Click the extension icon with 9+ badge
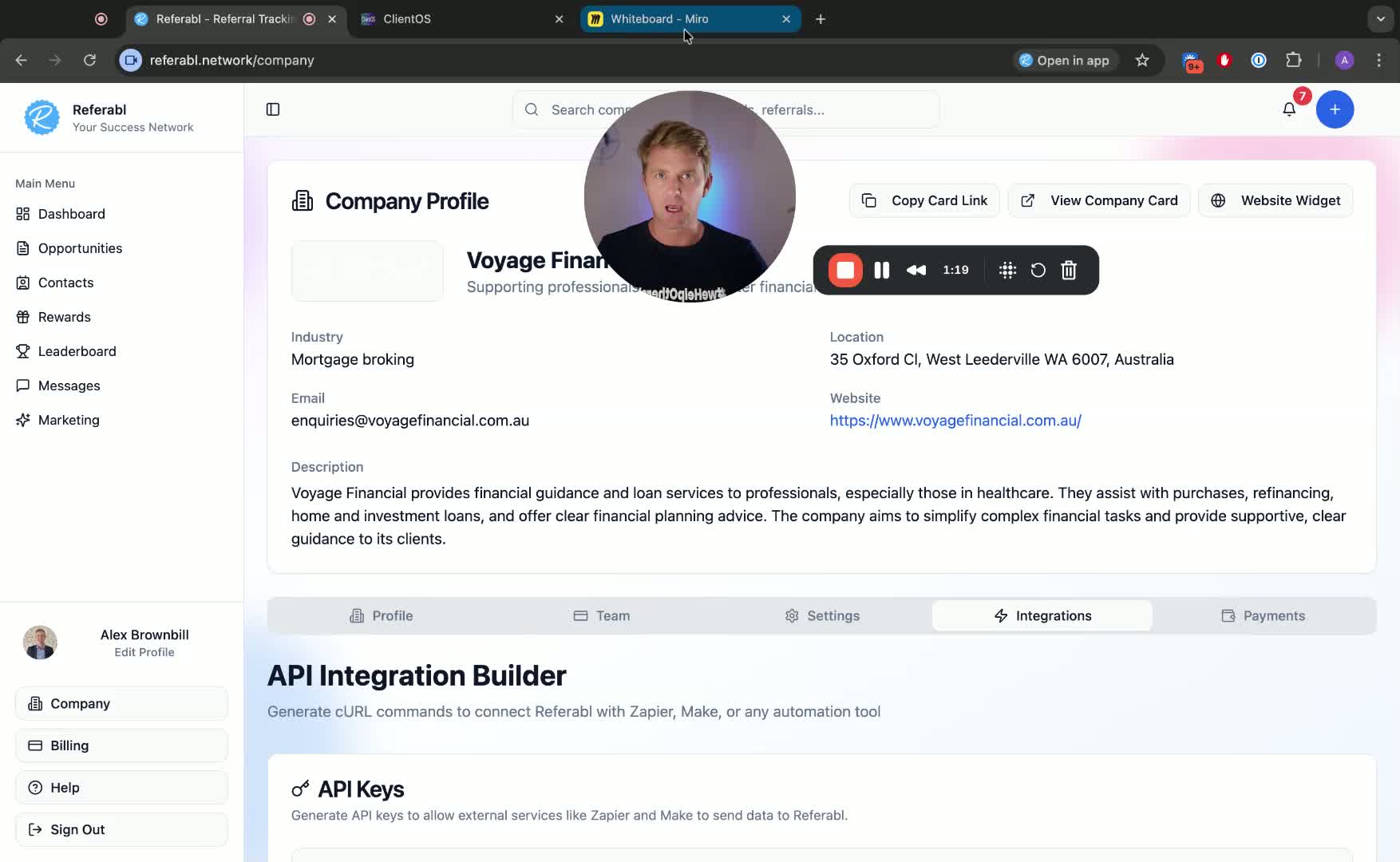Image resolution: width=1400 pixels, height=862 pixels. (1191, 61)
